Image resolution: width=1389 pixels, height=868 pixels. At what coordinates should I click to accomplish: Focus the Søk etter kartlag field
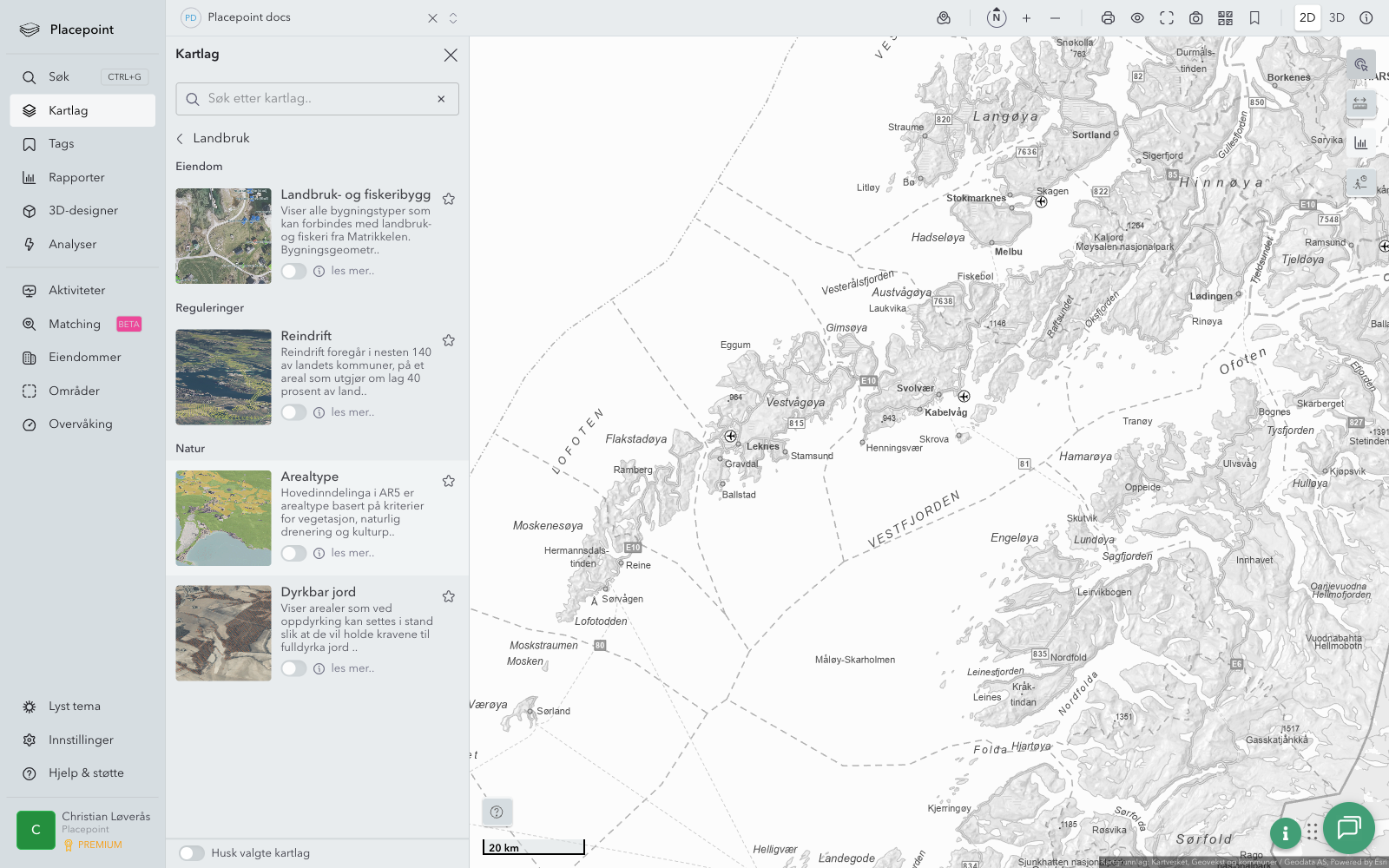(x=317, y=99)
